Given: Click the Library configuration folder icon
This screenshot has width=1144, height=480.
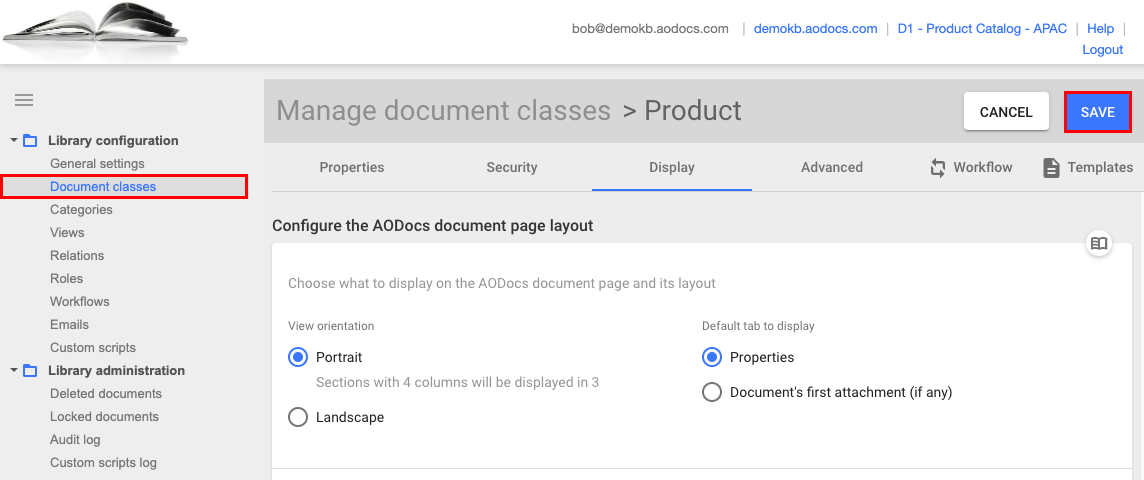Looking at the screenshot, I should pos(30,140).
